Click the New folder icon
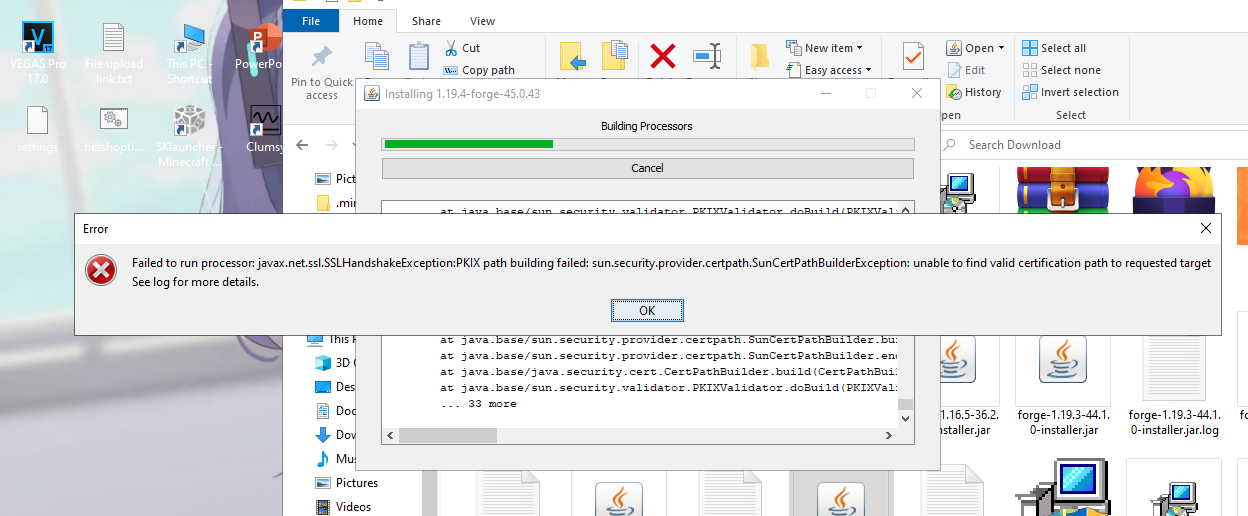The image size is (1248, 516). point(759,58)
